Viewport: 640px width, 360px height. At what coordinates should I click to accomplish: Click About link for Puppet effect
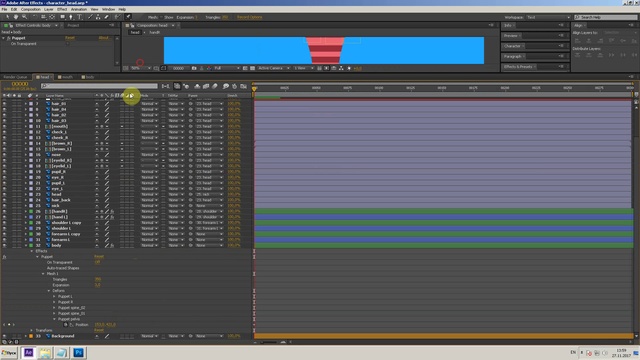tap(104, 38)
